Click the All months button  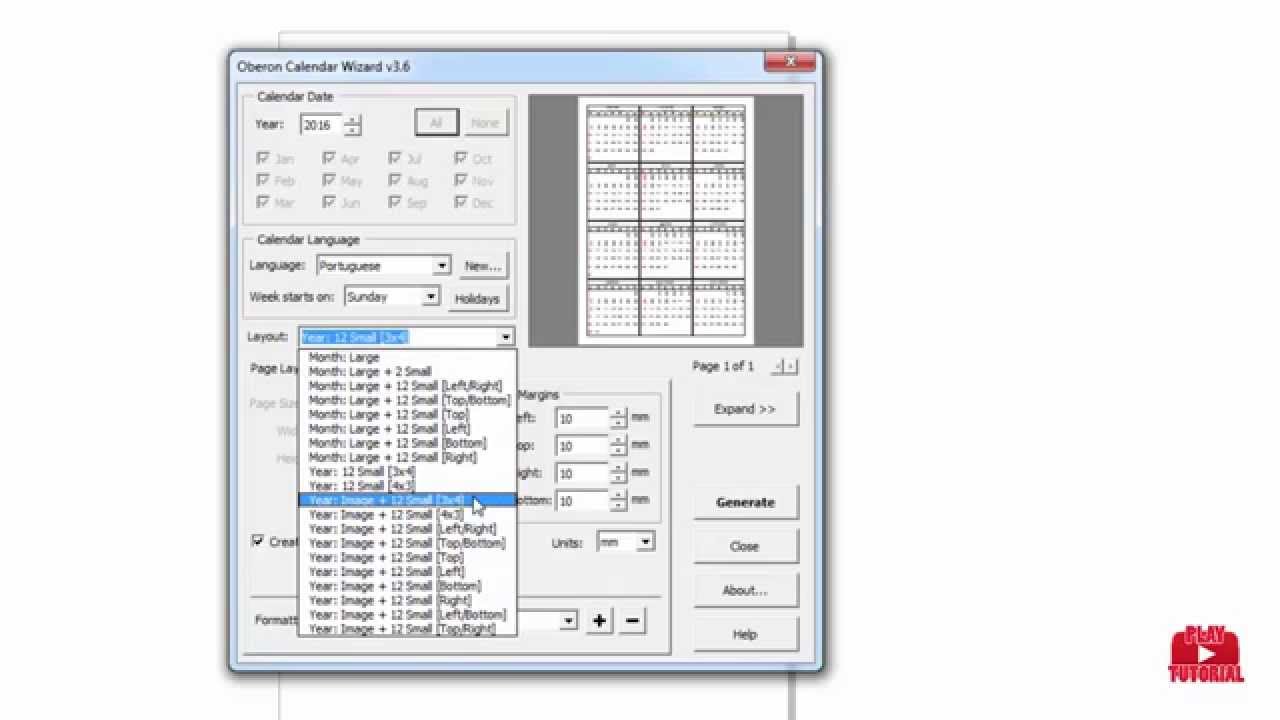pyautogui.click(x=436, y=123)
